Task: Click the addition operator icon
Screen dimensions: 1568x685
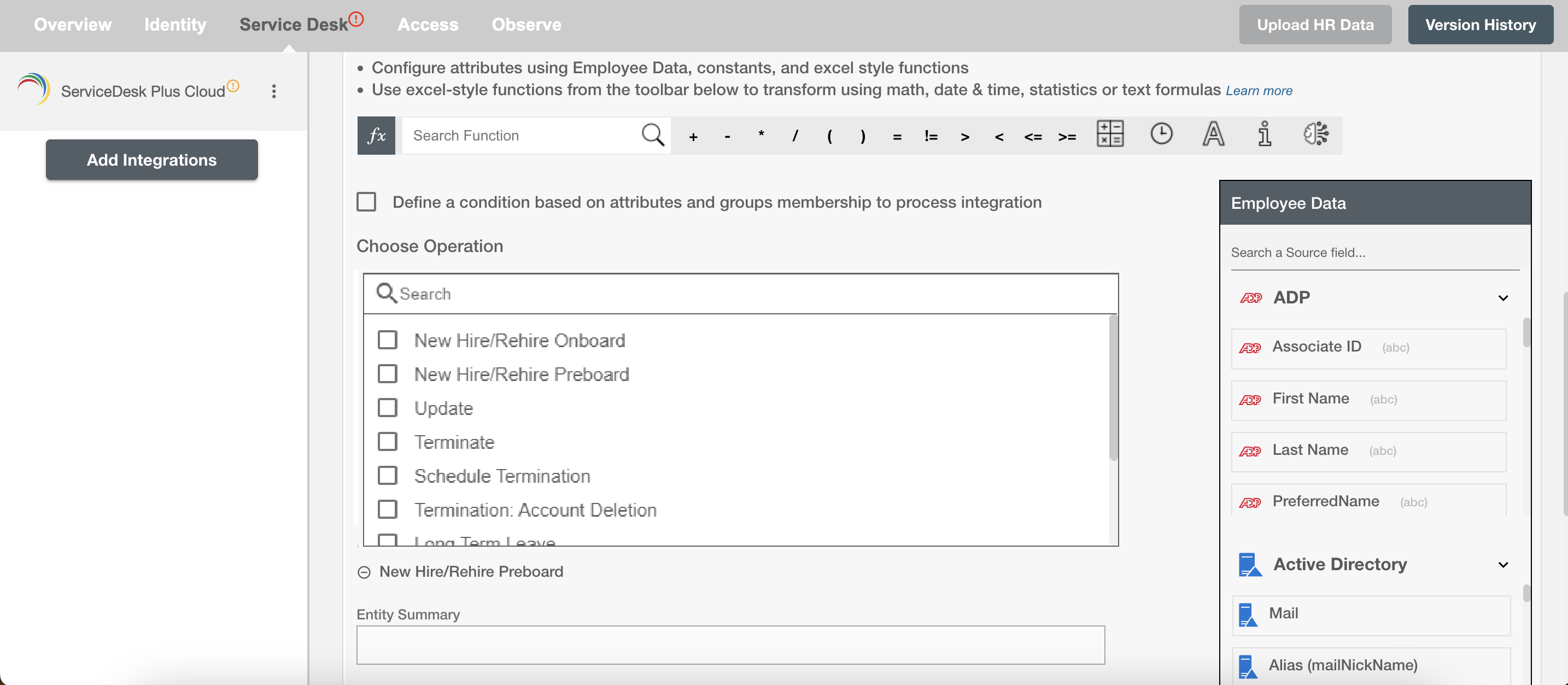Action: click(x=692, y=134)
